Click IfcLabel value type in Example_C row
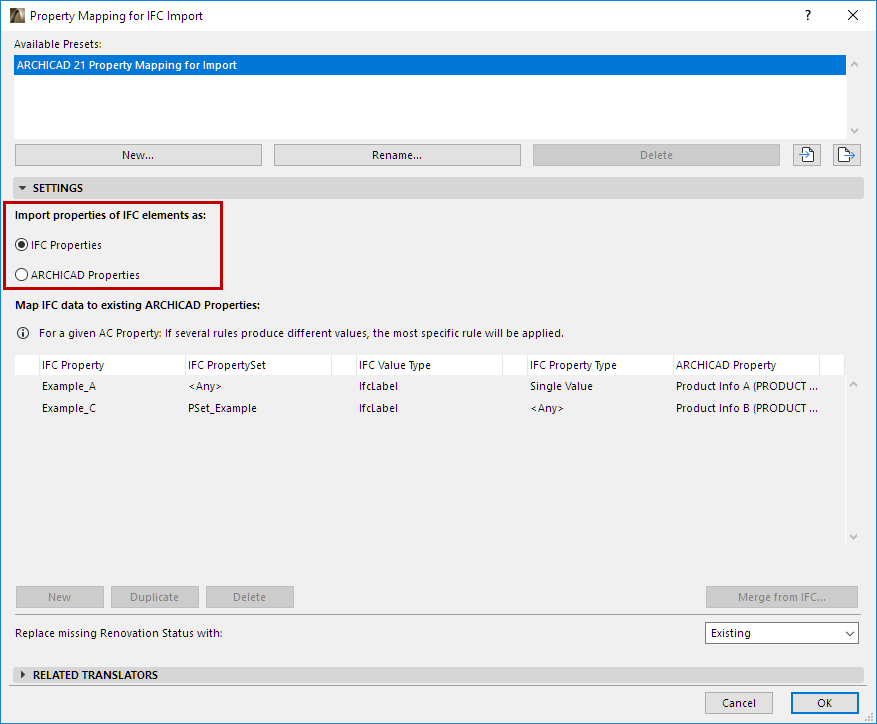Image resolution: width=877 pixels, height=724 pixels. point(378,408)
